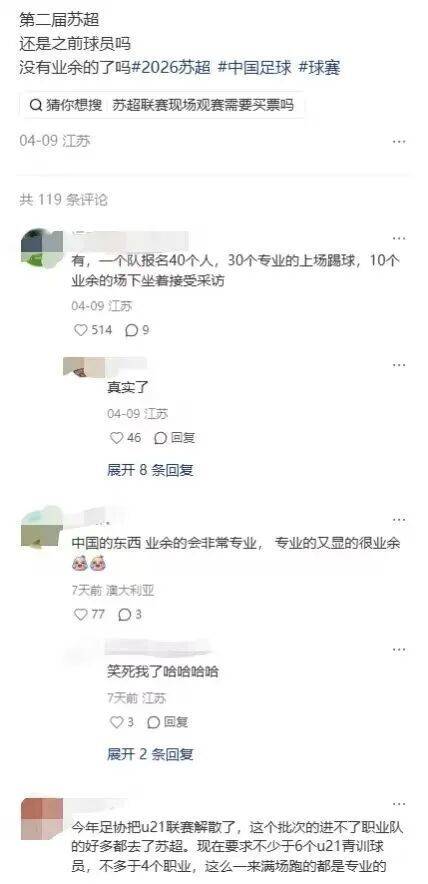Open the #2026苏超 hashtag
The image size is (428, 884).
click(171, 68)
